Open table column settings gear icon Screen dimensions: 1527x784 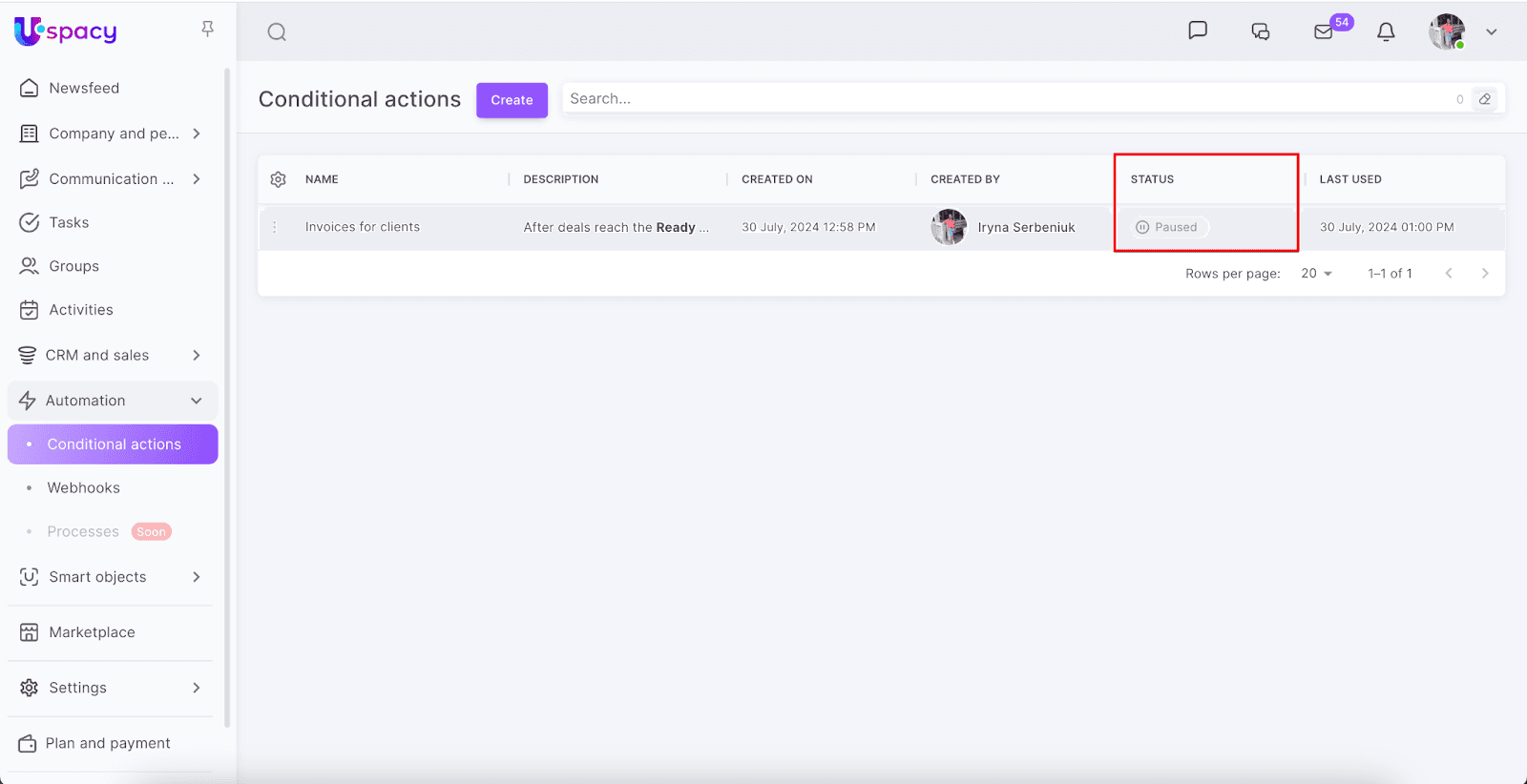278,179
